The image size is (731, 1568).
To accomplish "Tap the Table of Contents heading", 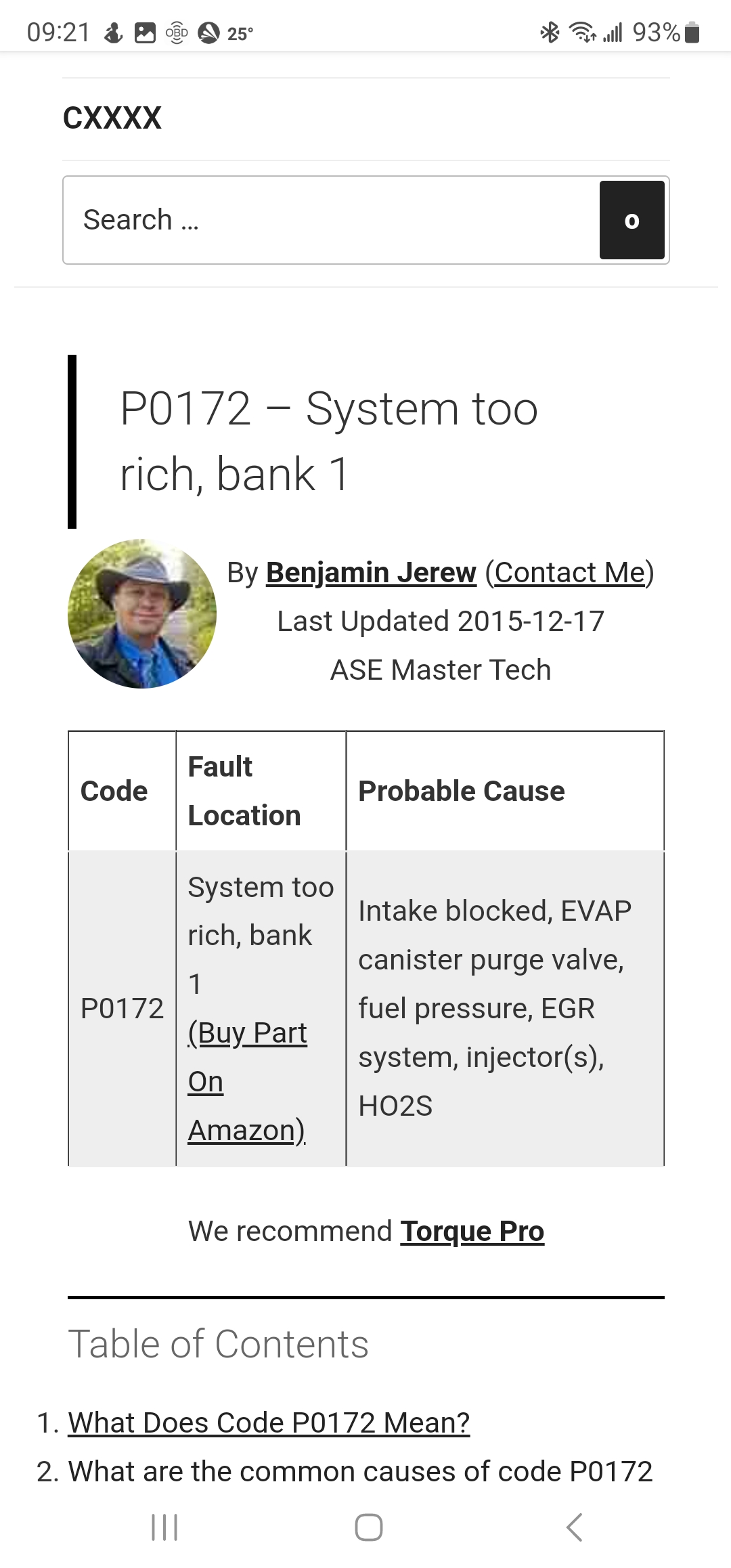I will [219, 1344].
